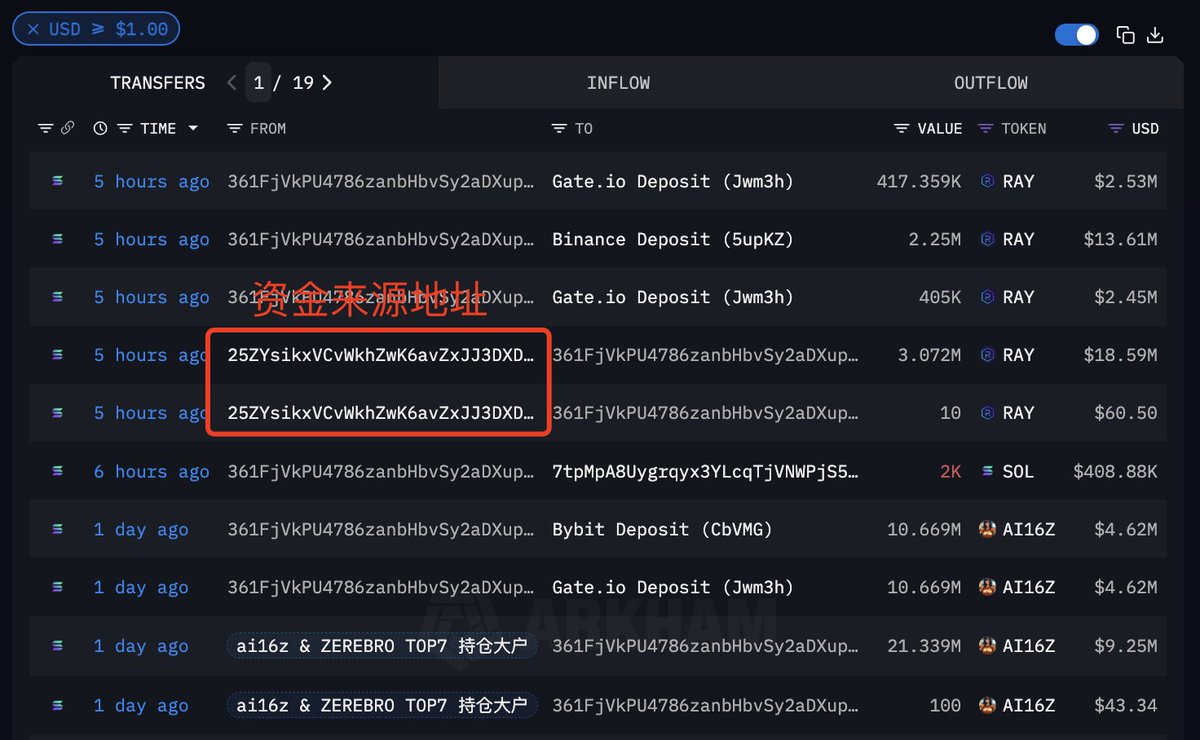Click the page number field showing 1

(258, 83)
